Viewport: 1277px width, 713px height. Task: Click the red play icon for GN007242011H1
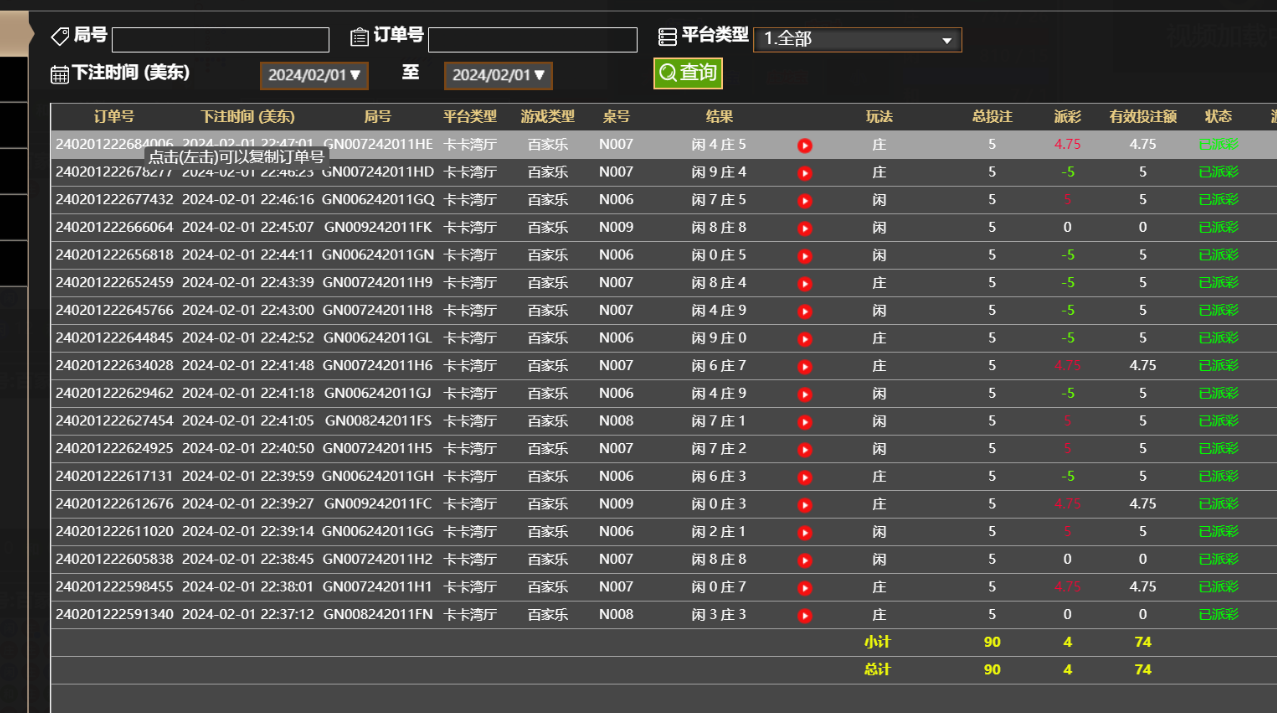coord(804,588)
